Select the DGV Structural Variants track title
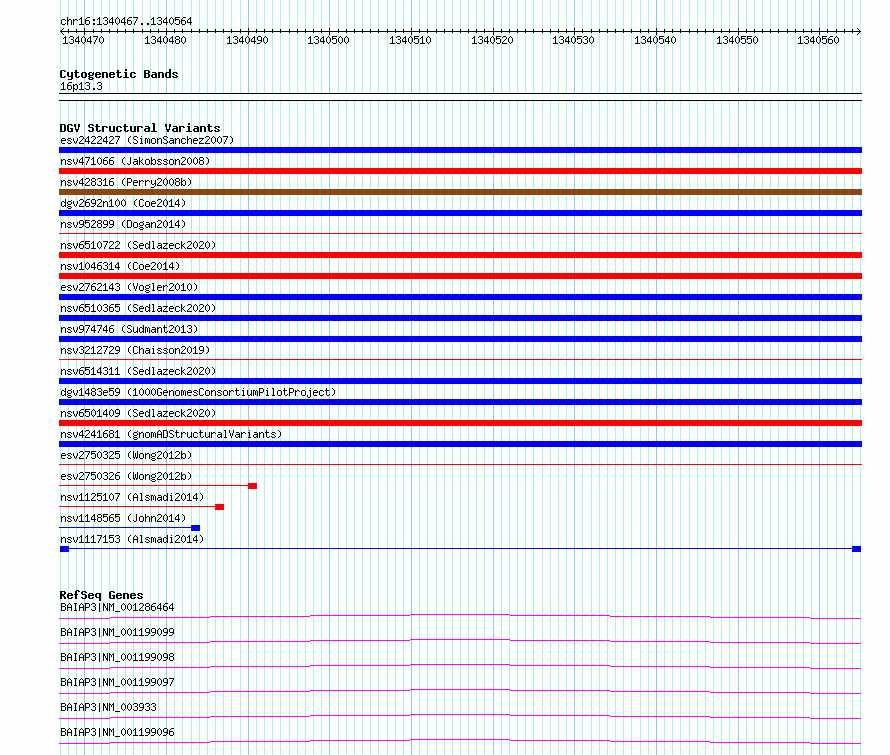The height and width of the screenshot is (755, 890). [140, 128]
